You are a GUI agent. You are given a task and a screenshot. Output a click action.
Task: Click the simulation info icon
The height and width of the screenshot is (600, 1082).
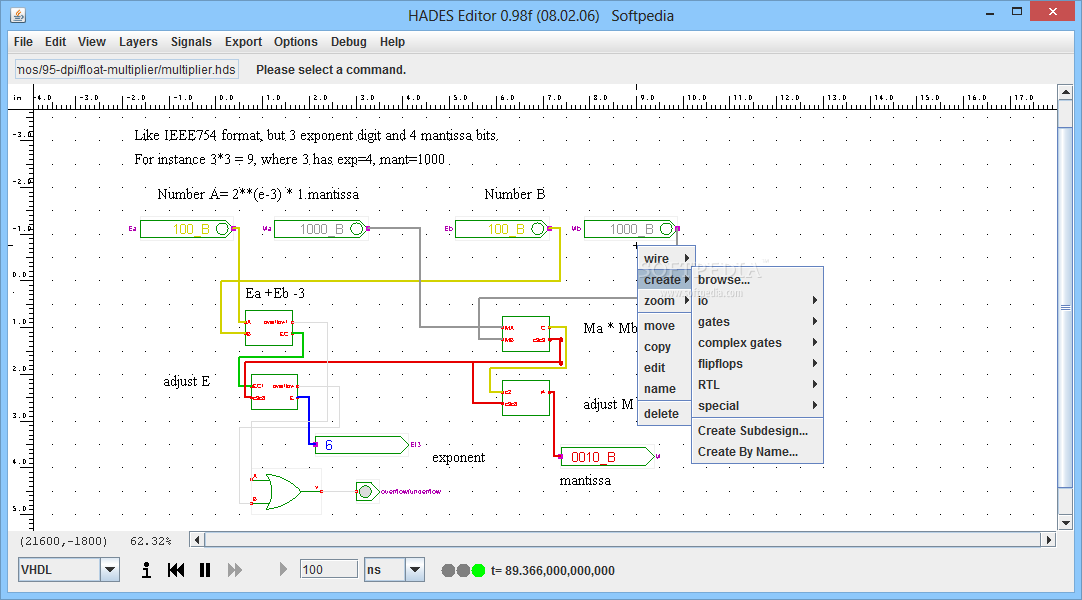pos(146,570)
